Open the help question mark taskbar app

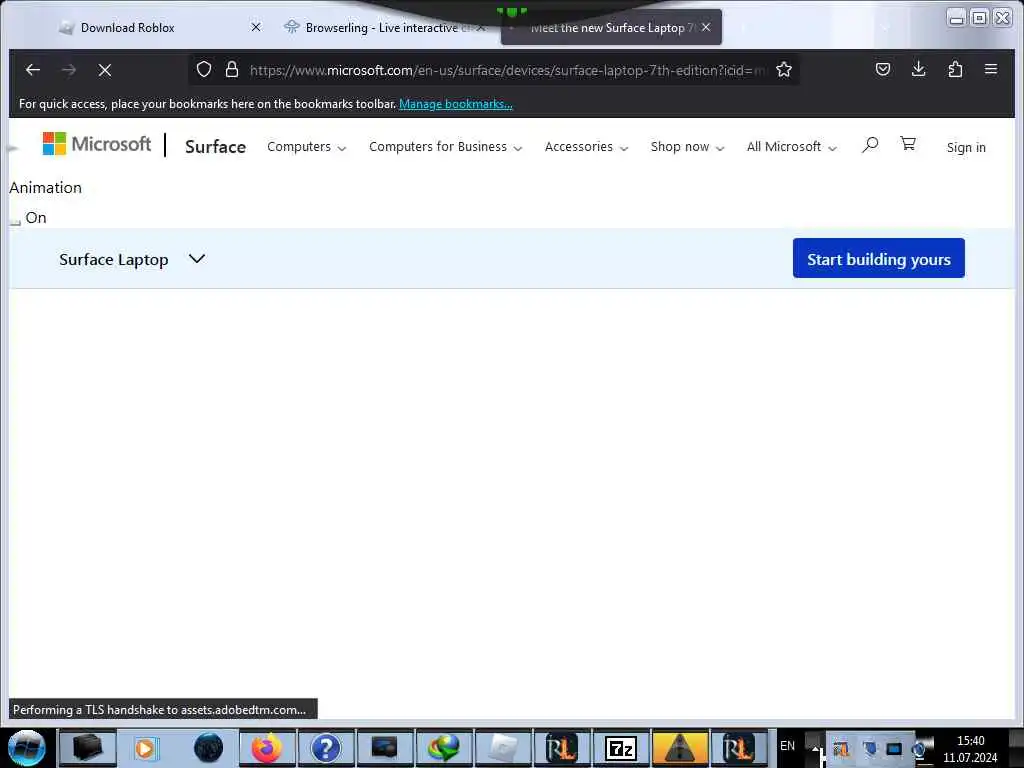pos(325,748)
